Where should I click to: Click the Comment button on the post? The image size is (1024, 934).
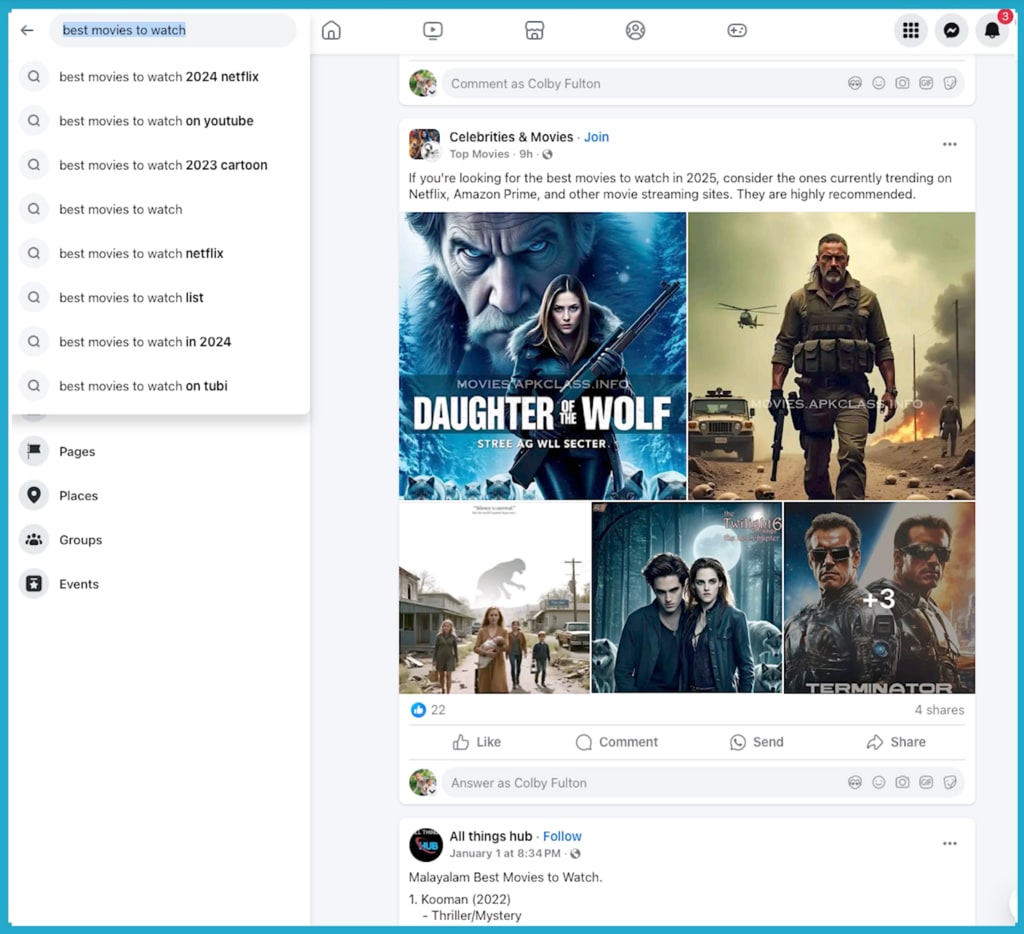616,742
